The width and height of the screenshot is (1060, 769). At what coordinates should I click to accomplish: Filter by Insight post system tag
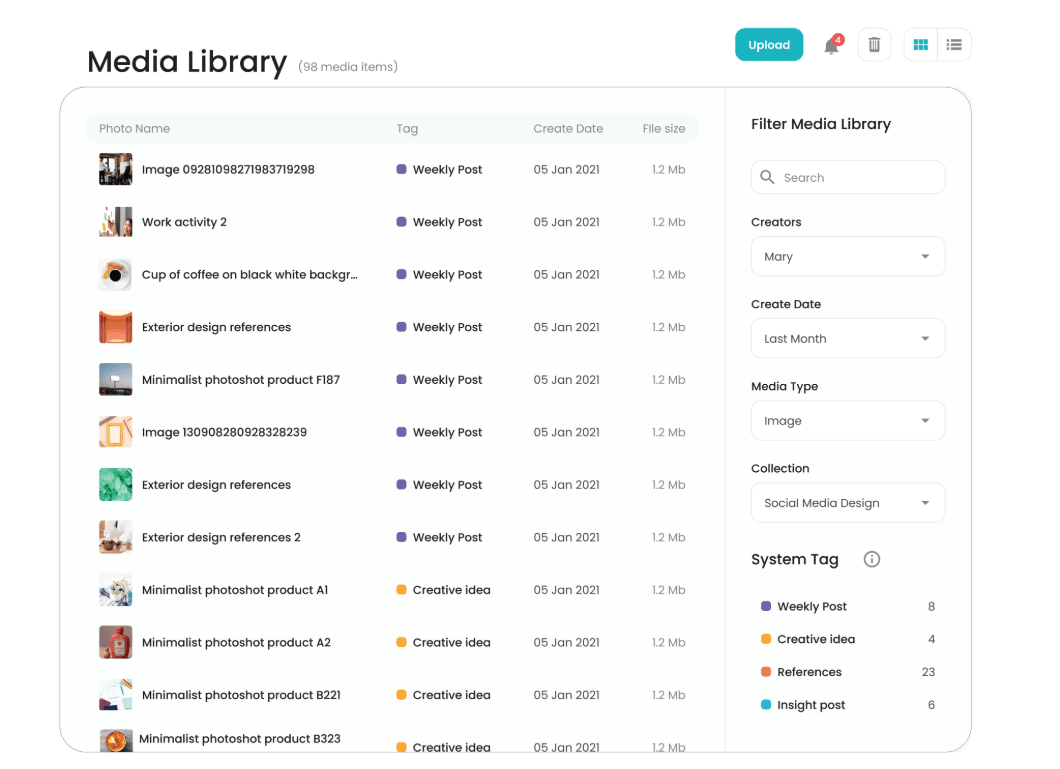[848, 705]
